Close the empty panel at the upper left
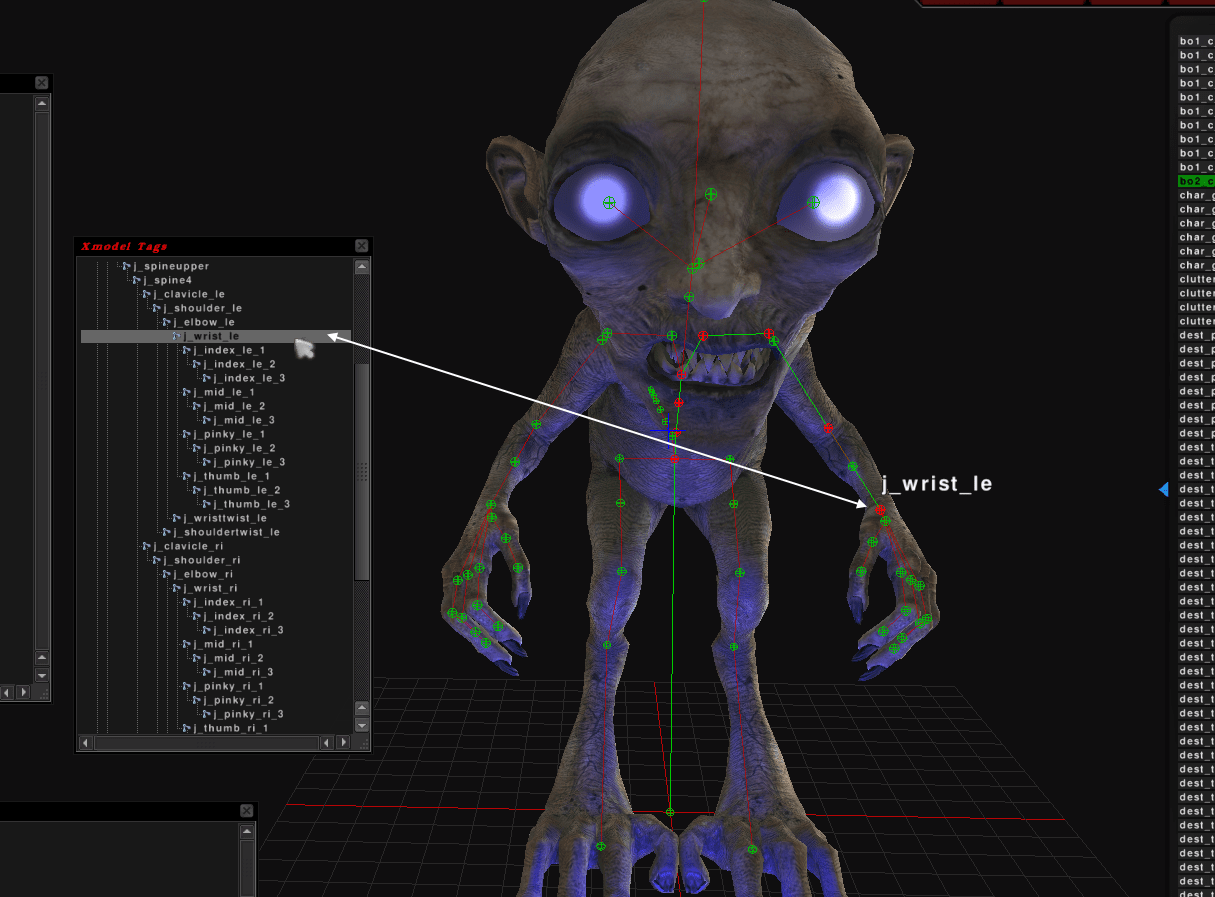The height and width of the screenshot is (897, 1215). pyautogui.click(x=41, y=83)
